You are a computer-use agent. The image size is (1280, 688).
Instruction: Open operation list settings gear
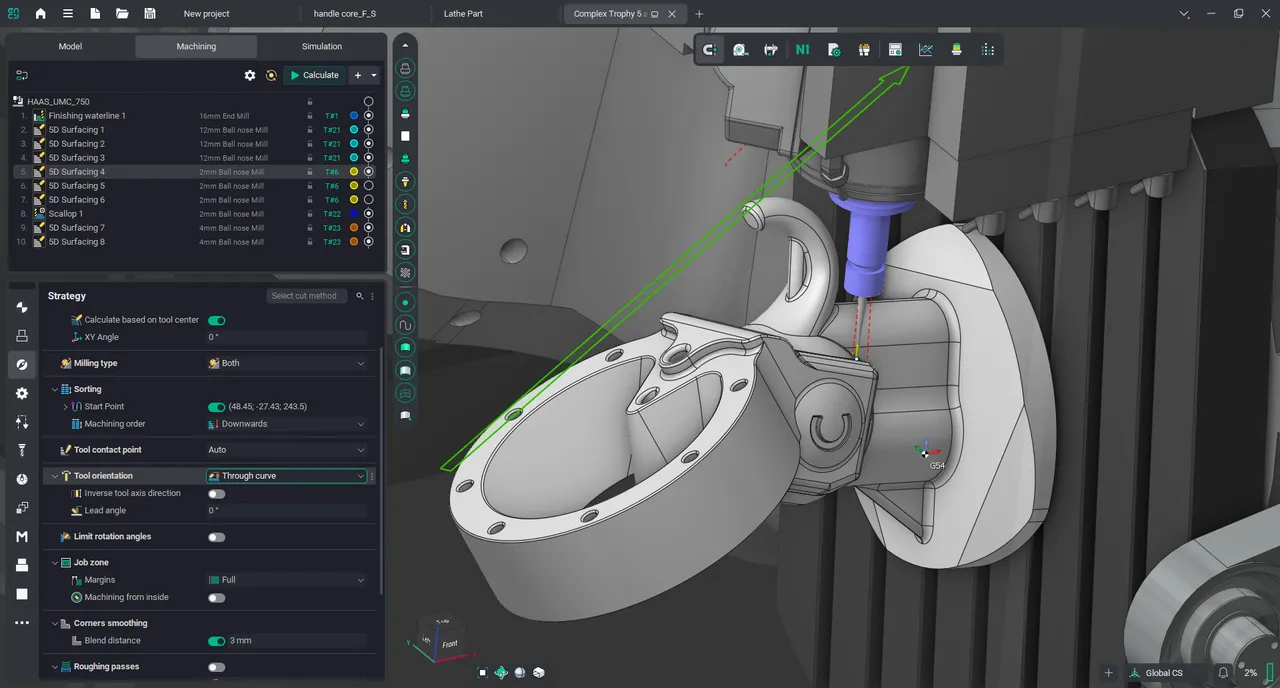[x=250, y=75]
